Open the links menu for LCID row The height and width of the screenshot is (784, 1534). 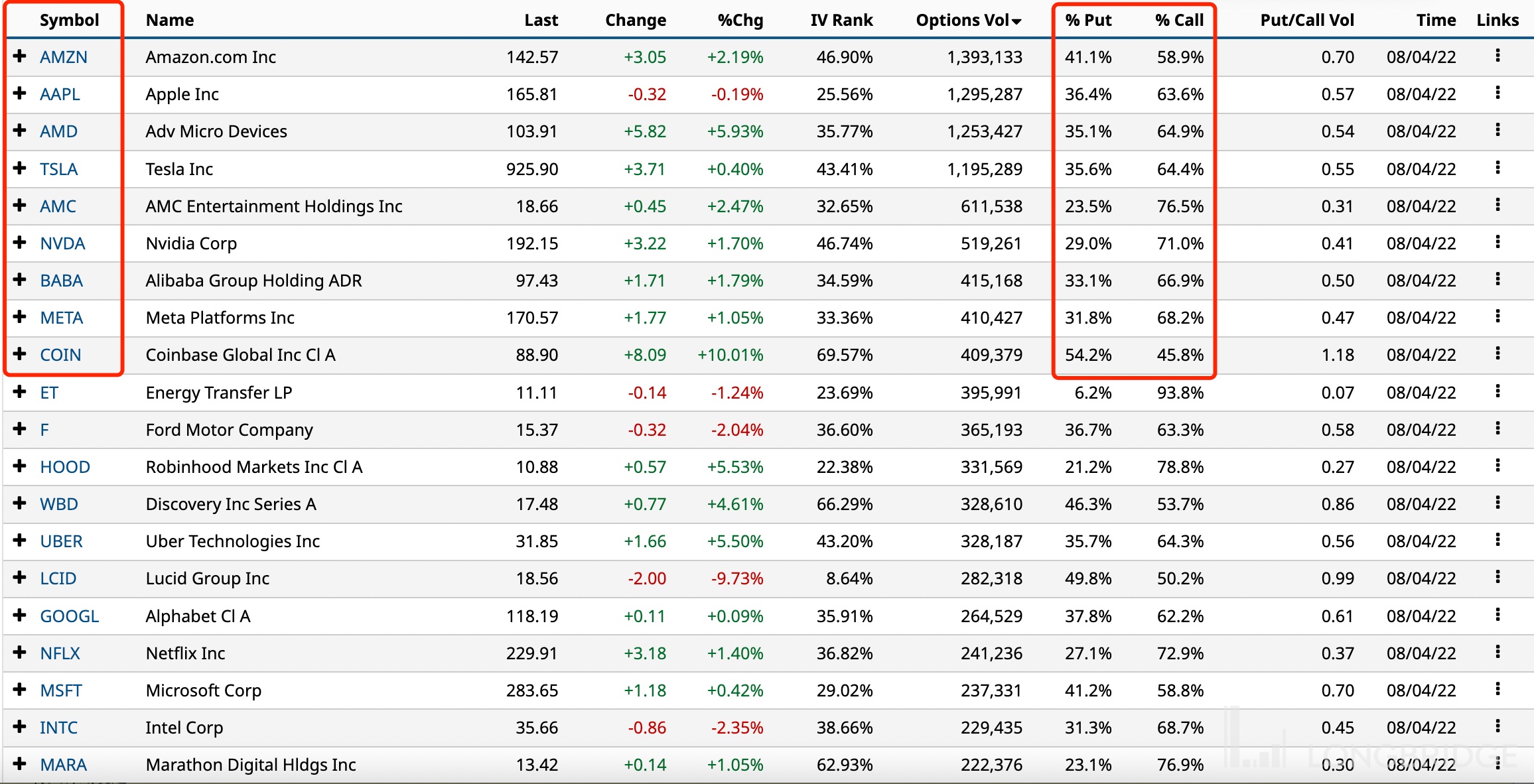pyautogui.click(x=1498, y=577)
